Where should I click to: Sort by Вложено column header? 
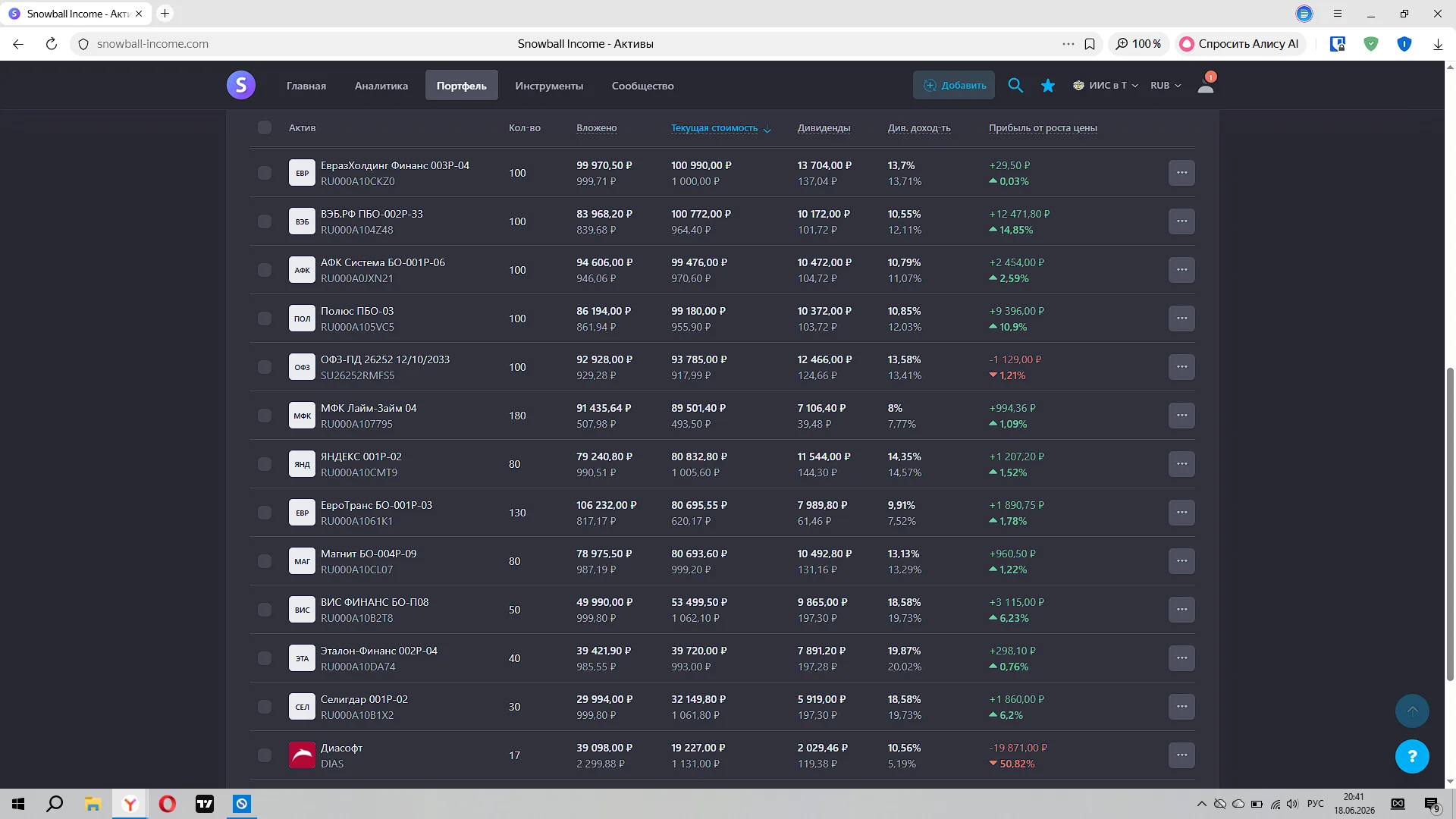pyautogui.click(x=596, y=128)
